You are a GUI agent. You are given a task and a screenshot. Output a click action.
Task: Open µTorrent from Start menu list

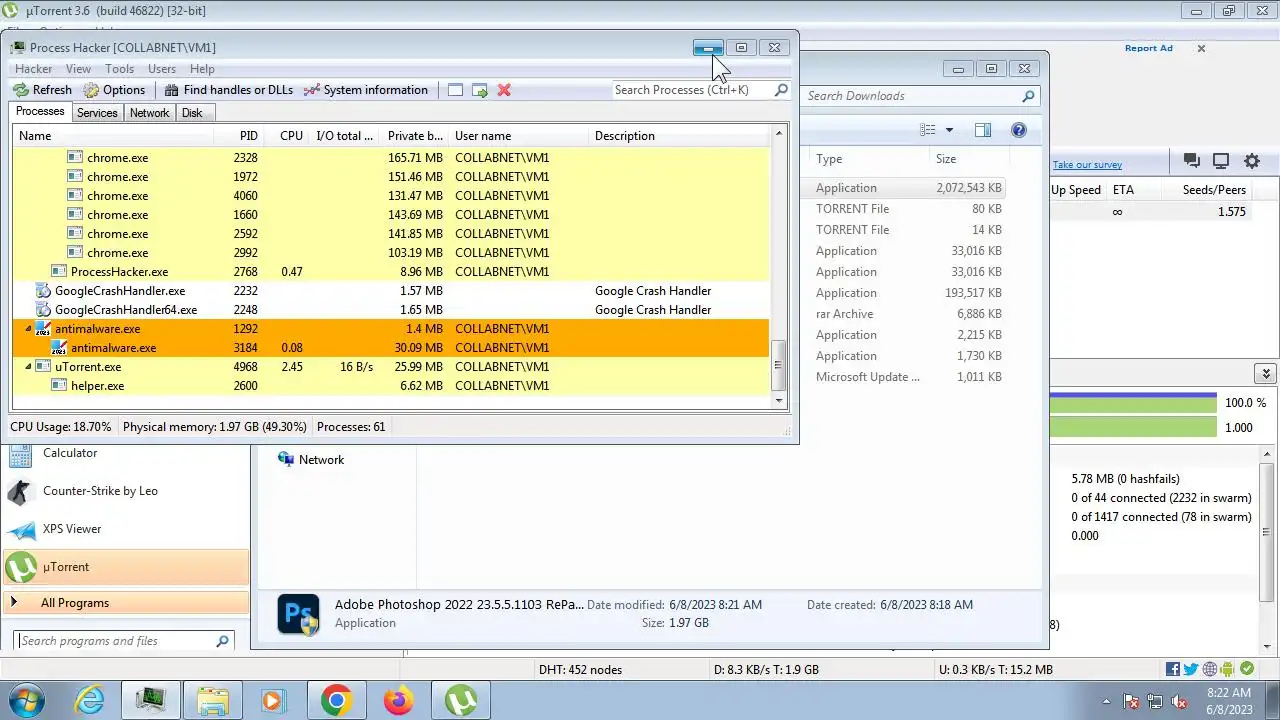pos(126,567)
